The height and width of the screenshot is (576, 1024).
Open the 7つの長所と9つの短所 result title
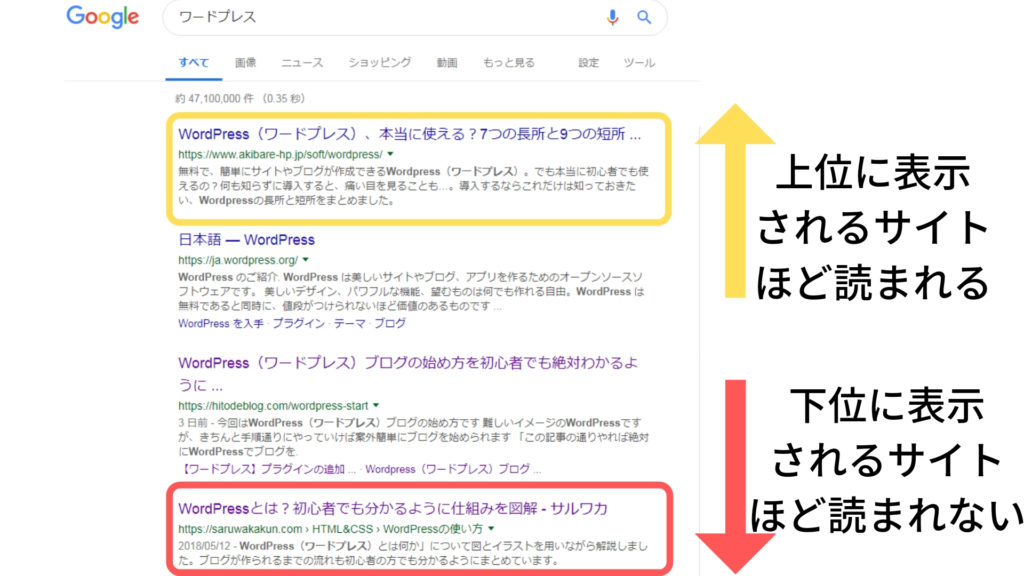[x=409, y=134]
